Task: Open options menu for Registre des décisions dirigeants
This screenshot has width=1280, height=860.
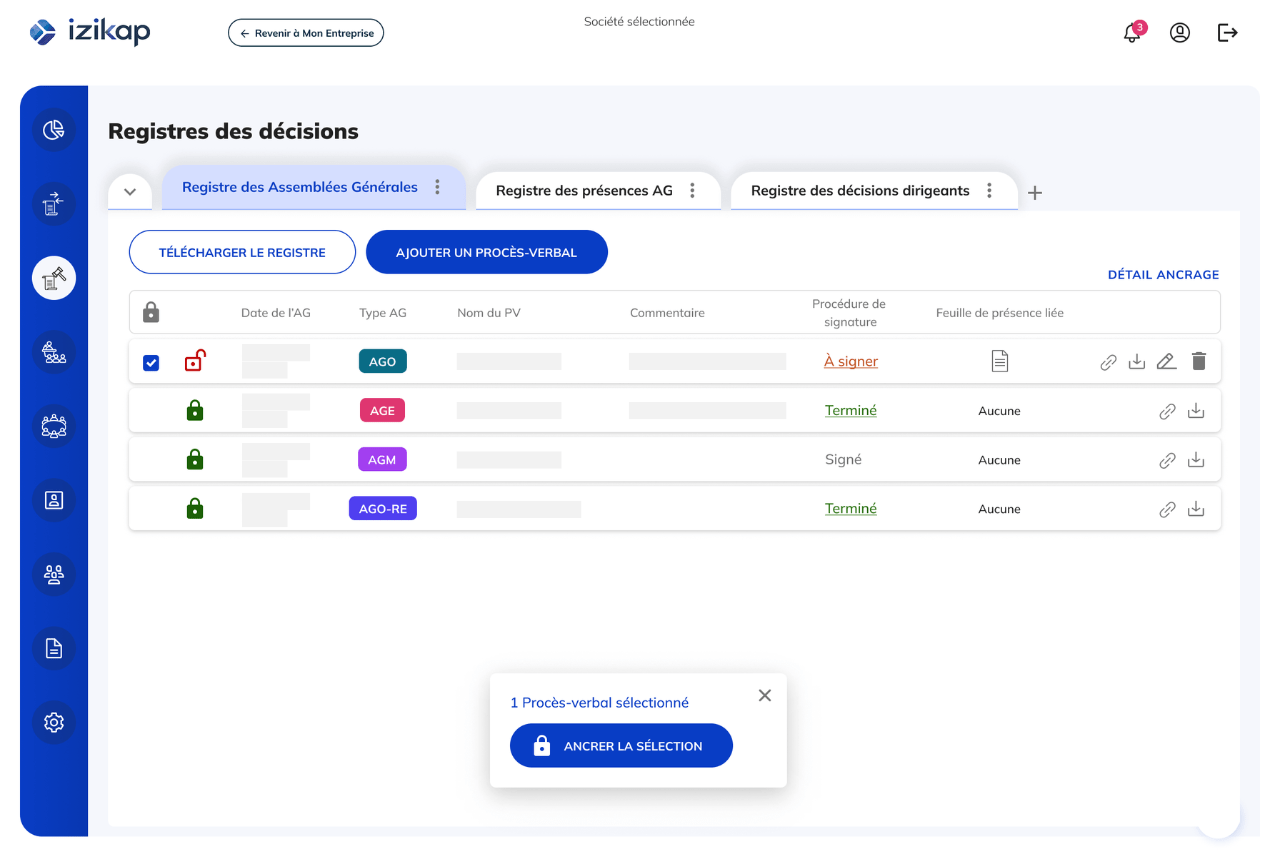Action: pos(989,190)
